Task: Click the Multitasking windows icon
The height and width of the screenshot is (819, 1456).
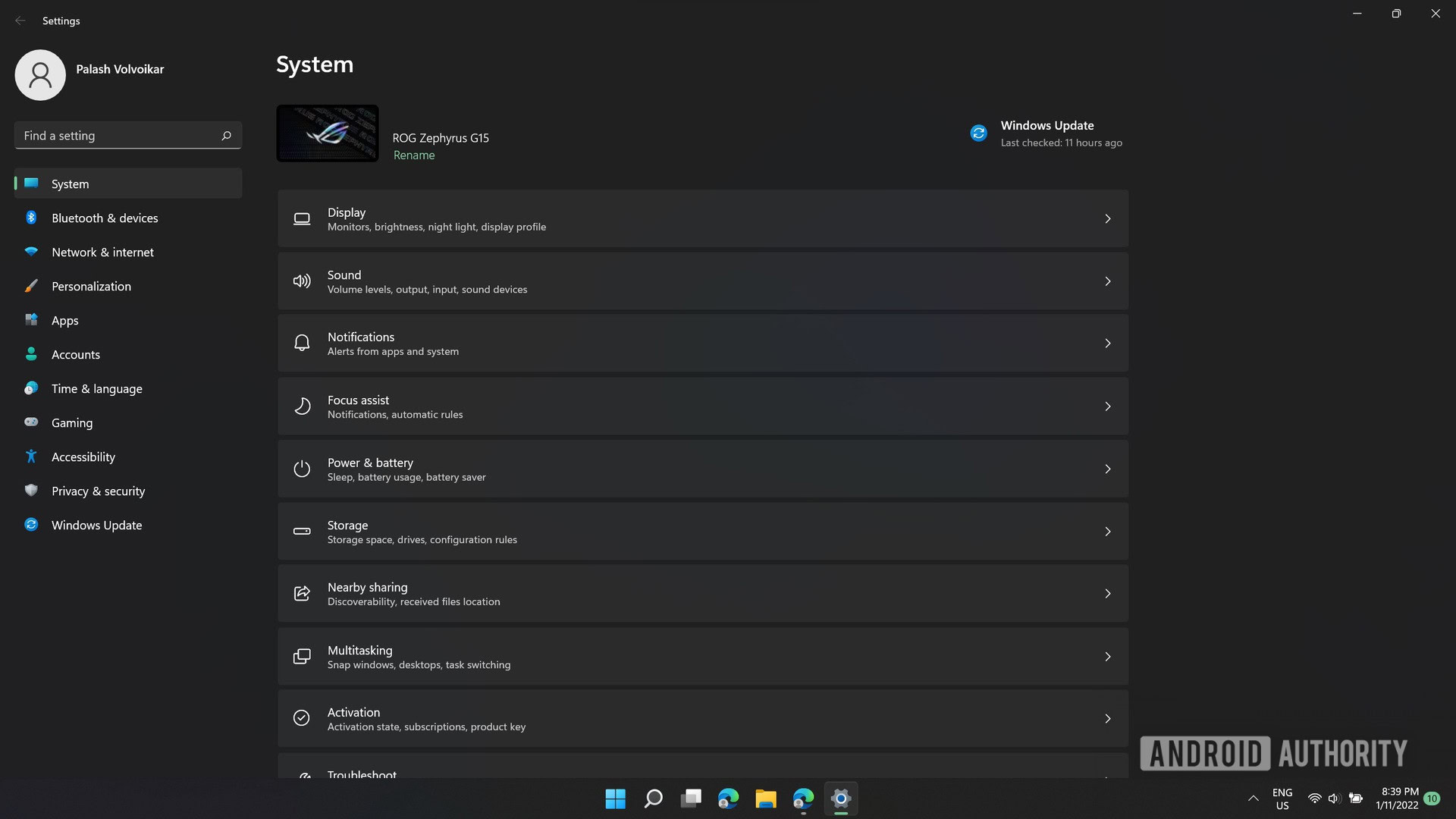Action: (302, 657)
